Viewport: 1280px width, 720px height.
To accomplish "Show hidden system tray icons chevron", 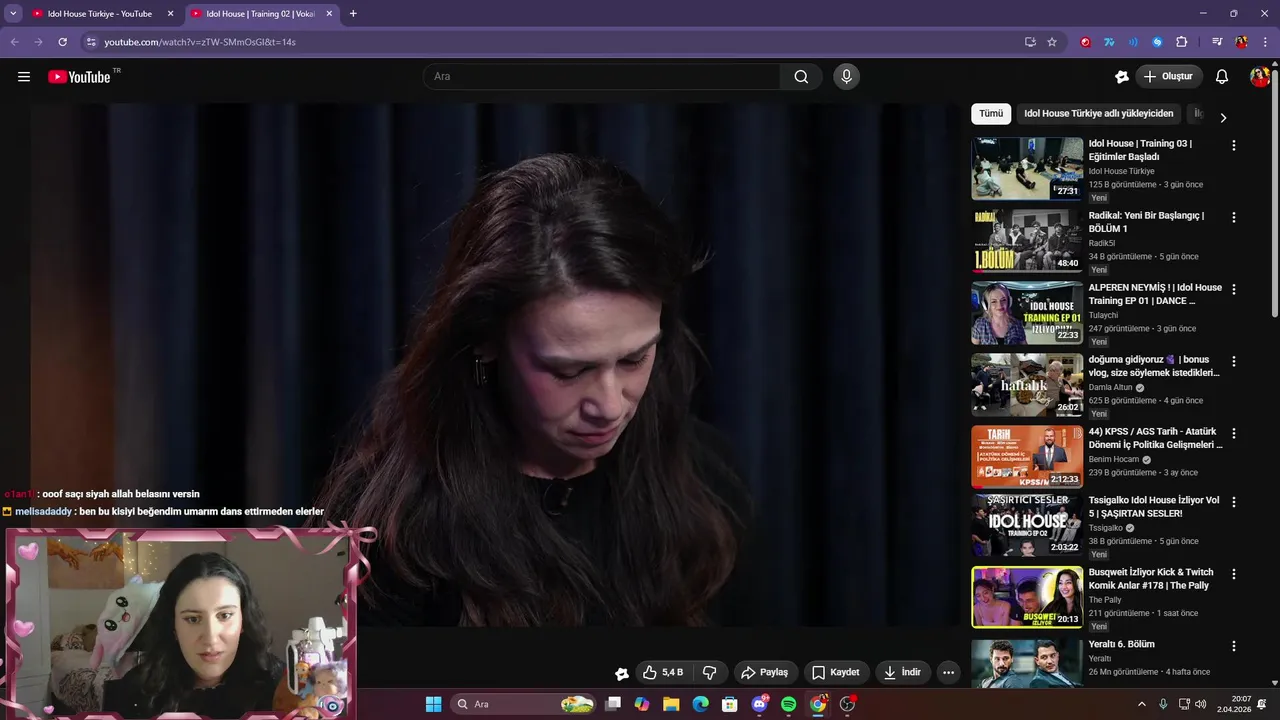I will pos(1142,704).
